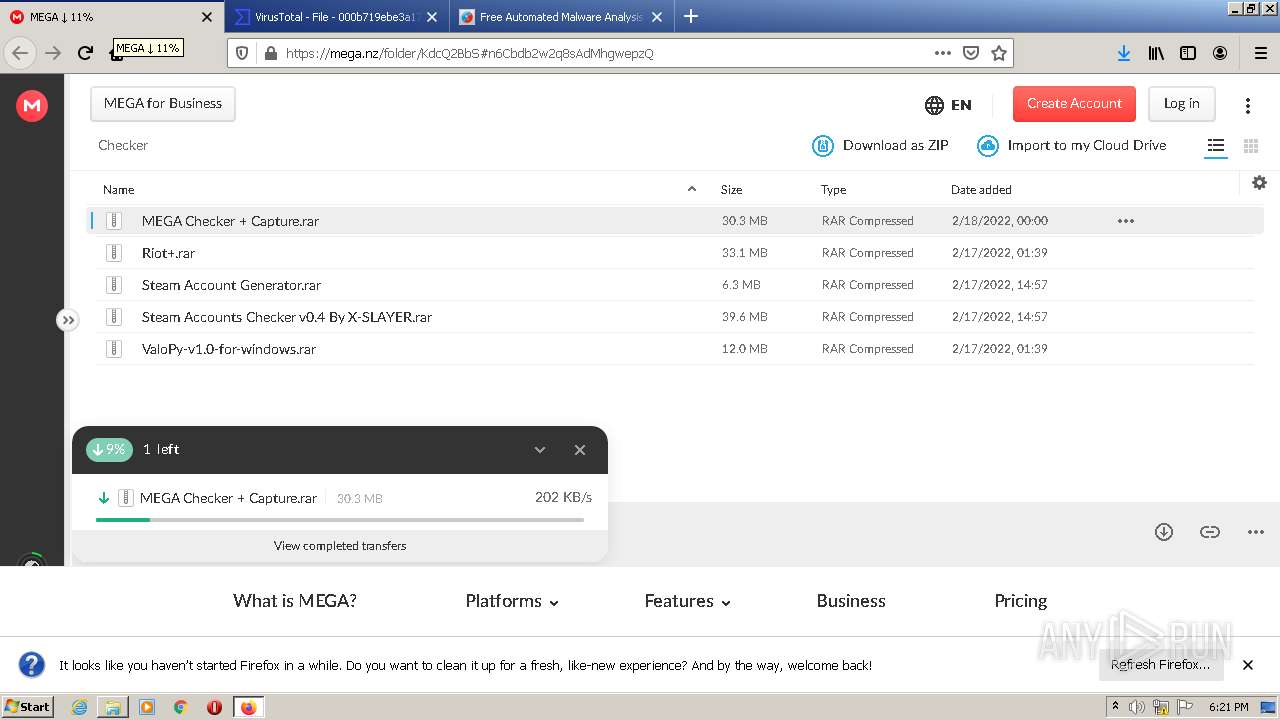Viewport: 1280px width, 720px height.
Task: Click the MEGA logo in the sidebar
Action: click(32, 105)
